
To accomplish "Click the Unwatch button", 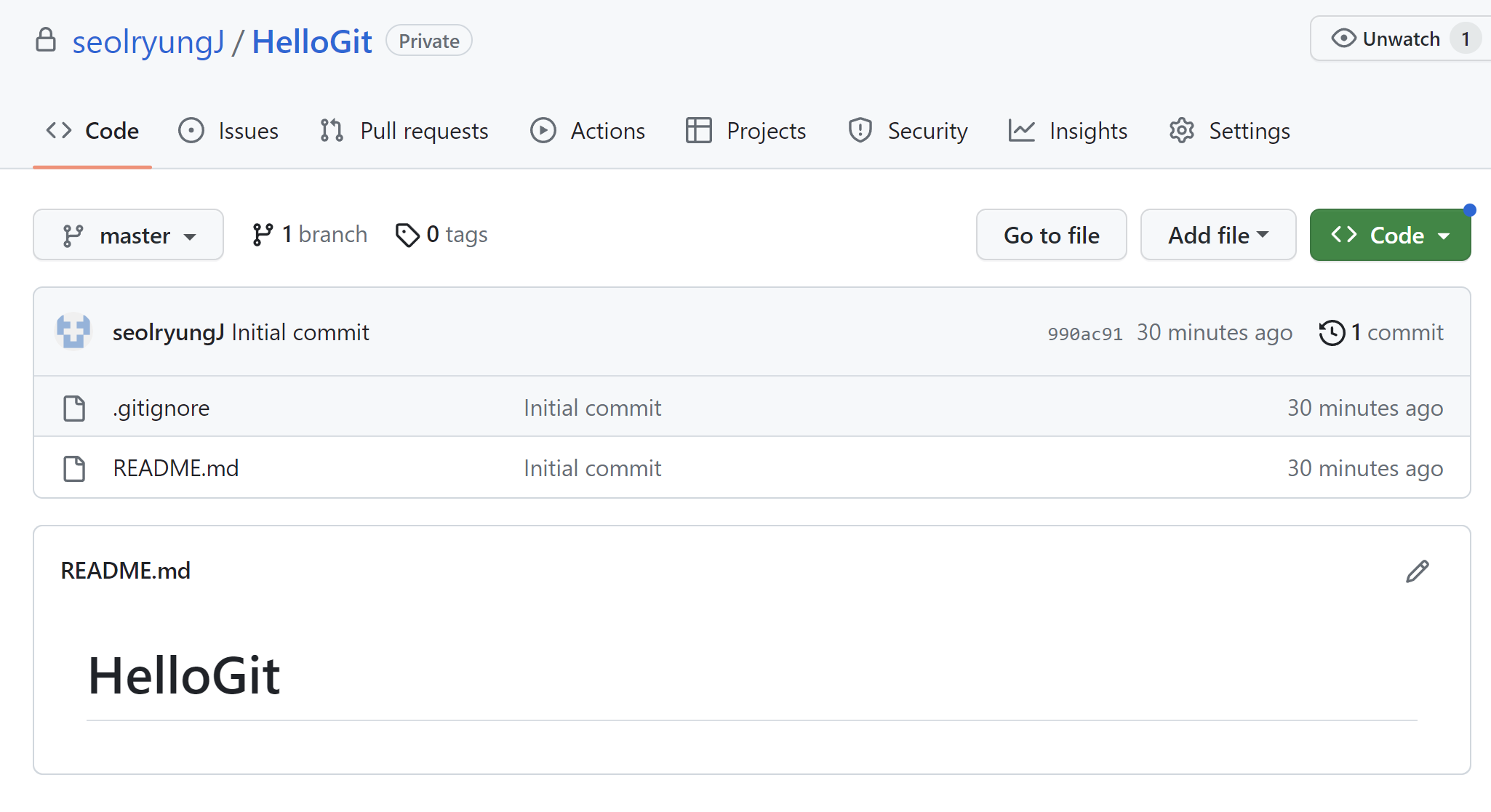I will tap(1401, 39).
